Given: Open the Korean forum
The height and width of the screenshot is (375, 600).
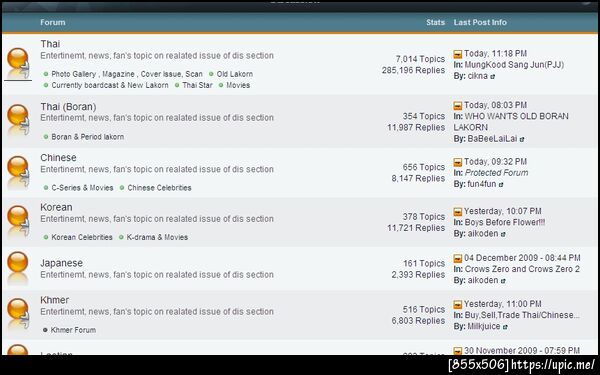Looking at the screenshot, I should click(x=56, y=207).
